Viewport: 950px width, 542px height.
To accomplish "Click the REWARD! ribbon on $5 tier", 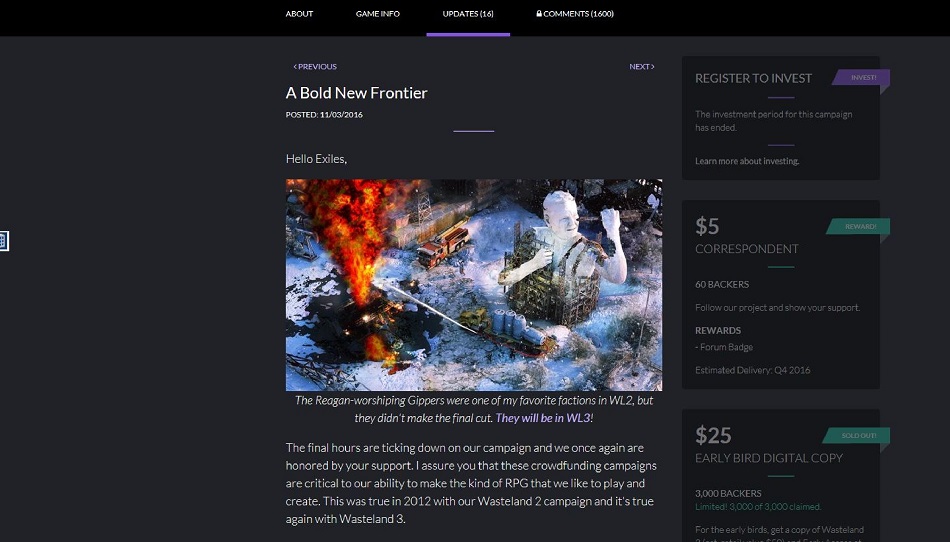I will pos(859,226).
